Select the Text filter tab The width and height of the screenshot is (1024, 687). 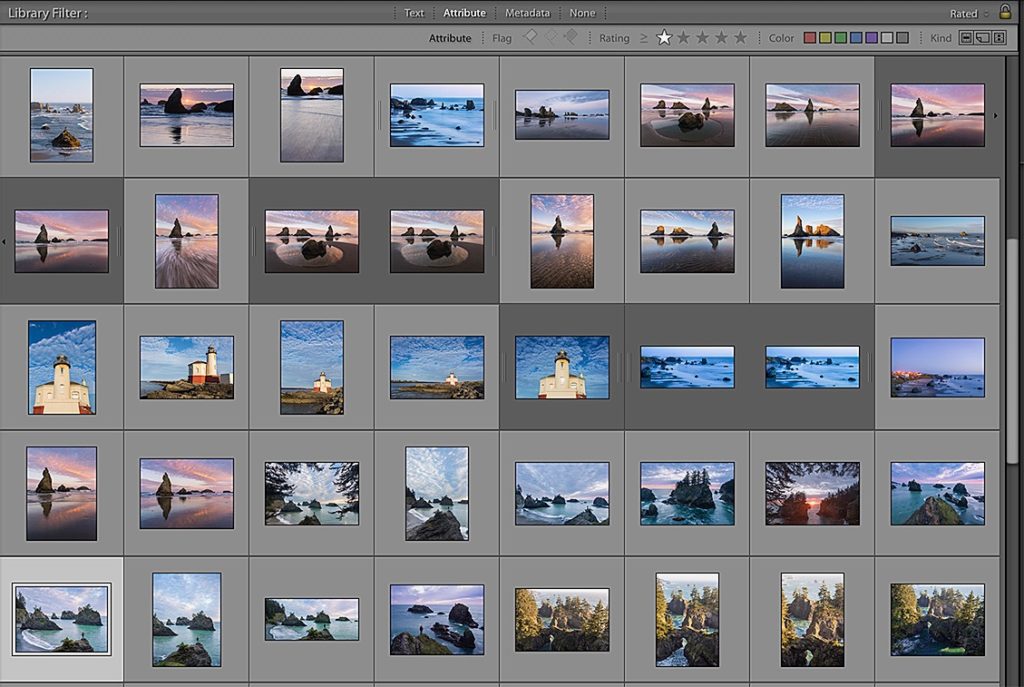(x=413, y=13)
